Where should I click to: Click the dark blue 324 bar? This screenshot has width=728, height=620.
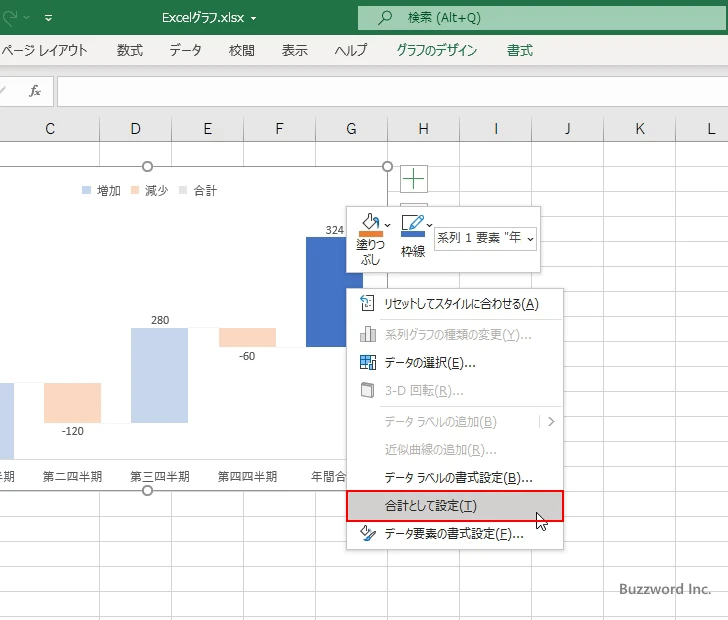pos(326,292)
